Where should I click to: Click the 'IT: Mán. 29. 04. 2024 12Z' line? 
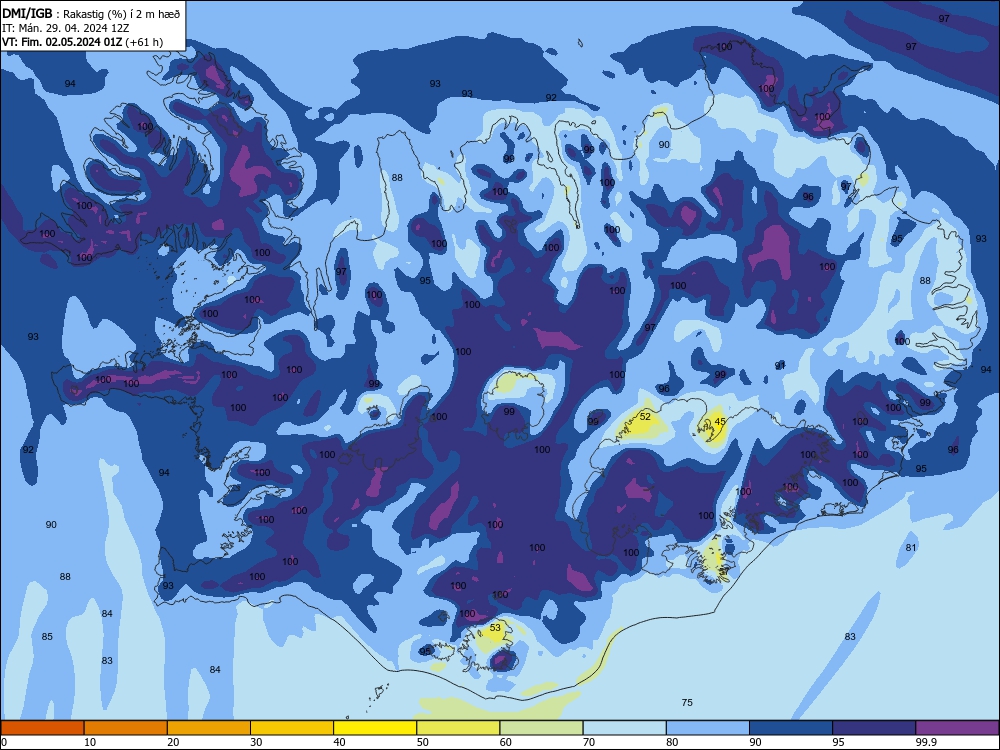(66, 28)
